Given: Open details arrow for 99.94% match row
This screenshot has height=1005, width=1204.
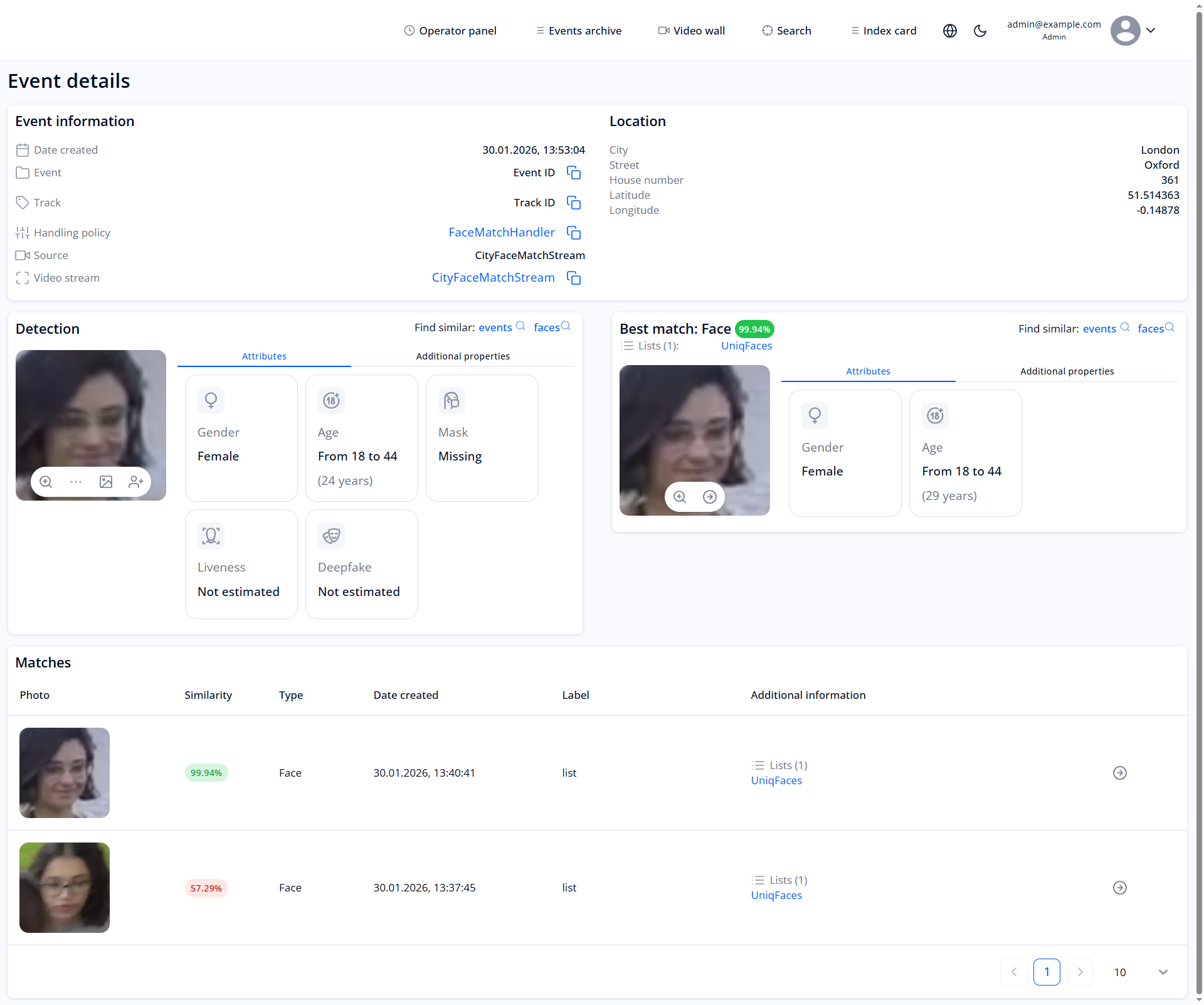Looking at the screenshot, I should 1119,773.
